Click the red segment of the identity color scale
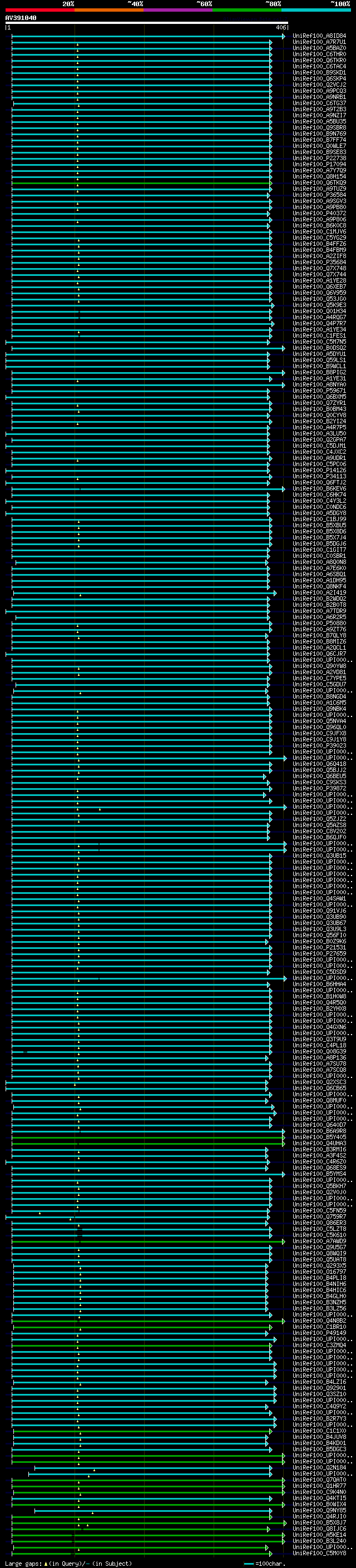 pos(39,10)
